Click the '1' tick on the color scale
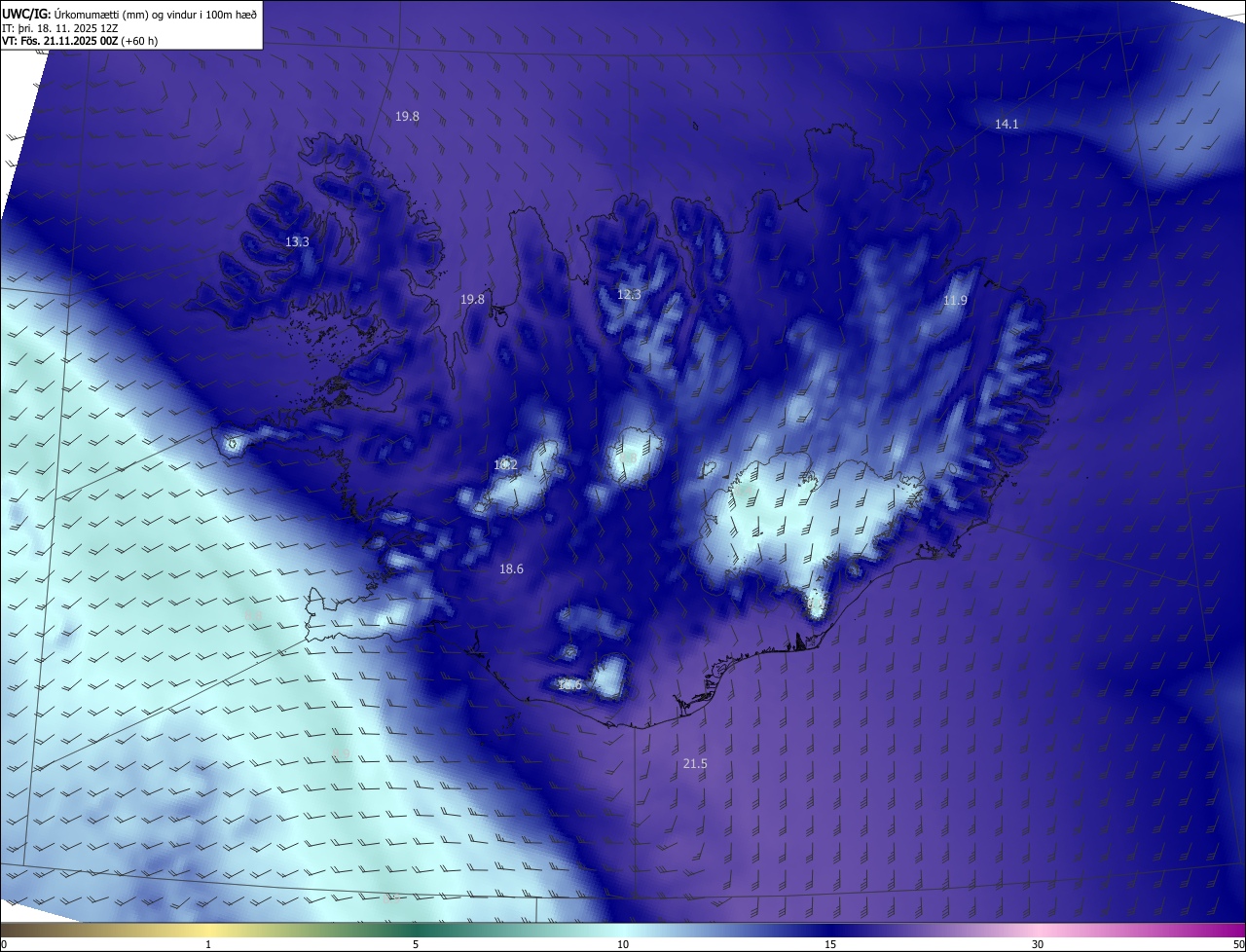The width and height of the screenshot is (1246, 952). coord(208,944)
